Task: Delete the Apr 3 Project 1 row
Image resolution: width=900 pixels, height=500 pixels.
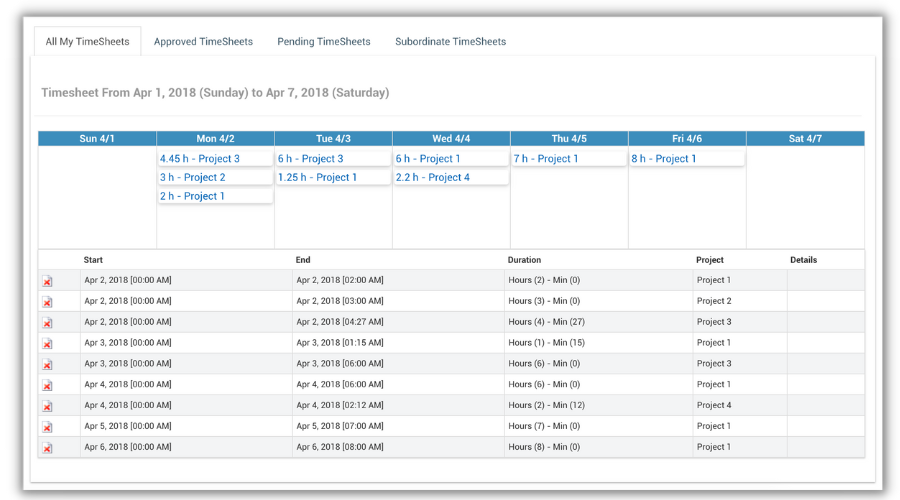Action: pos(47,343)
